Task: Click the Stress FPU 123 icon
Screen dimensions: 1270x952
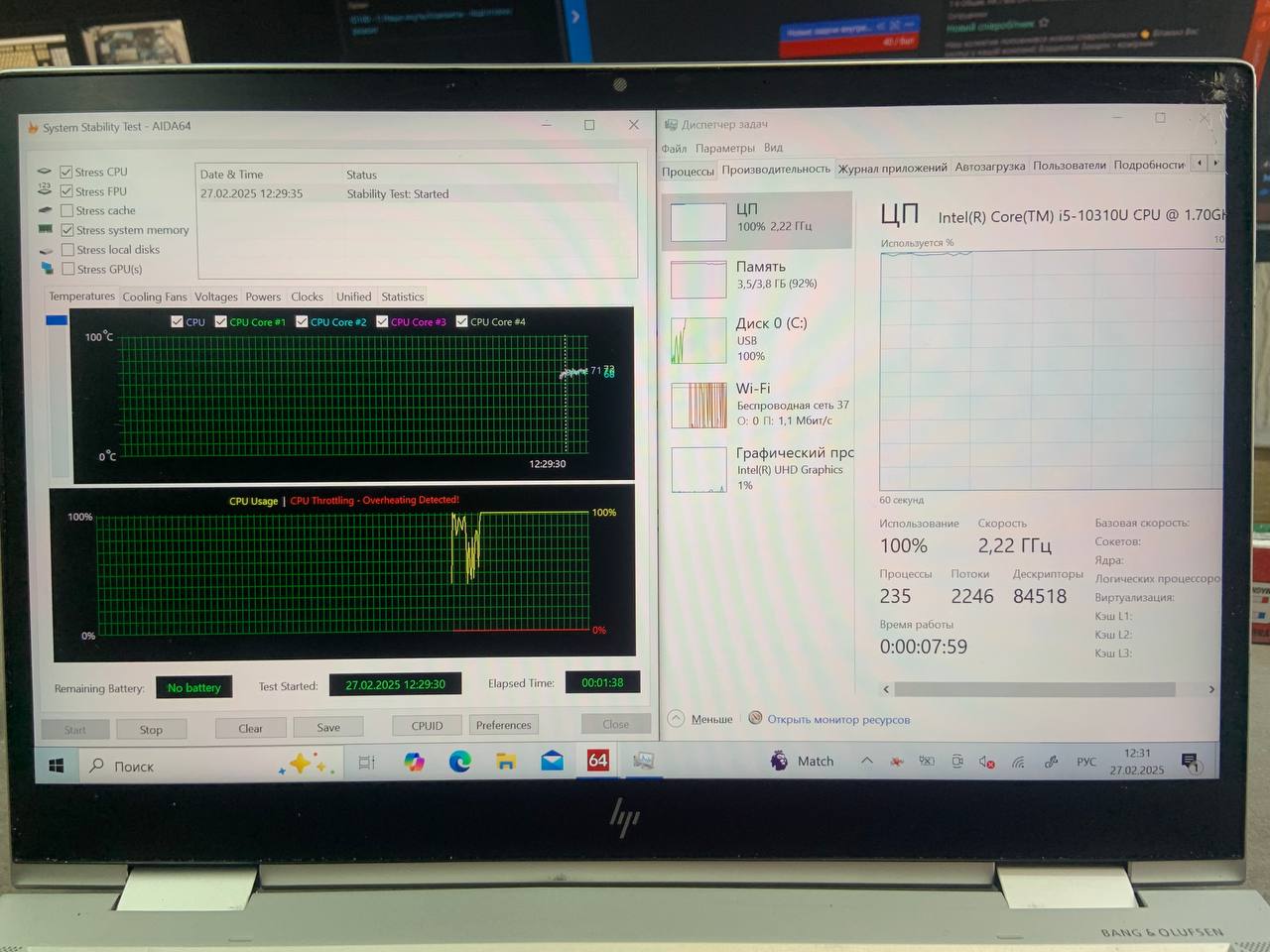Action: [x=45, y=188]
